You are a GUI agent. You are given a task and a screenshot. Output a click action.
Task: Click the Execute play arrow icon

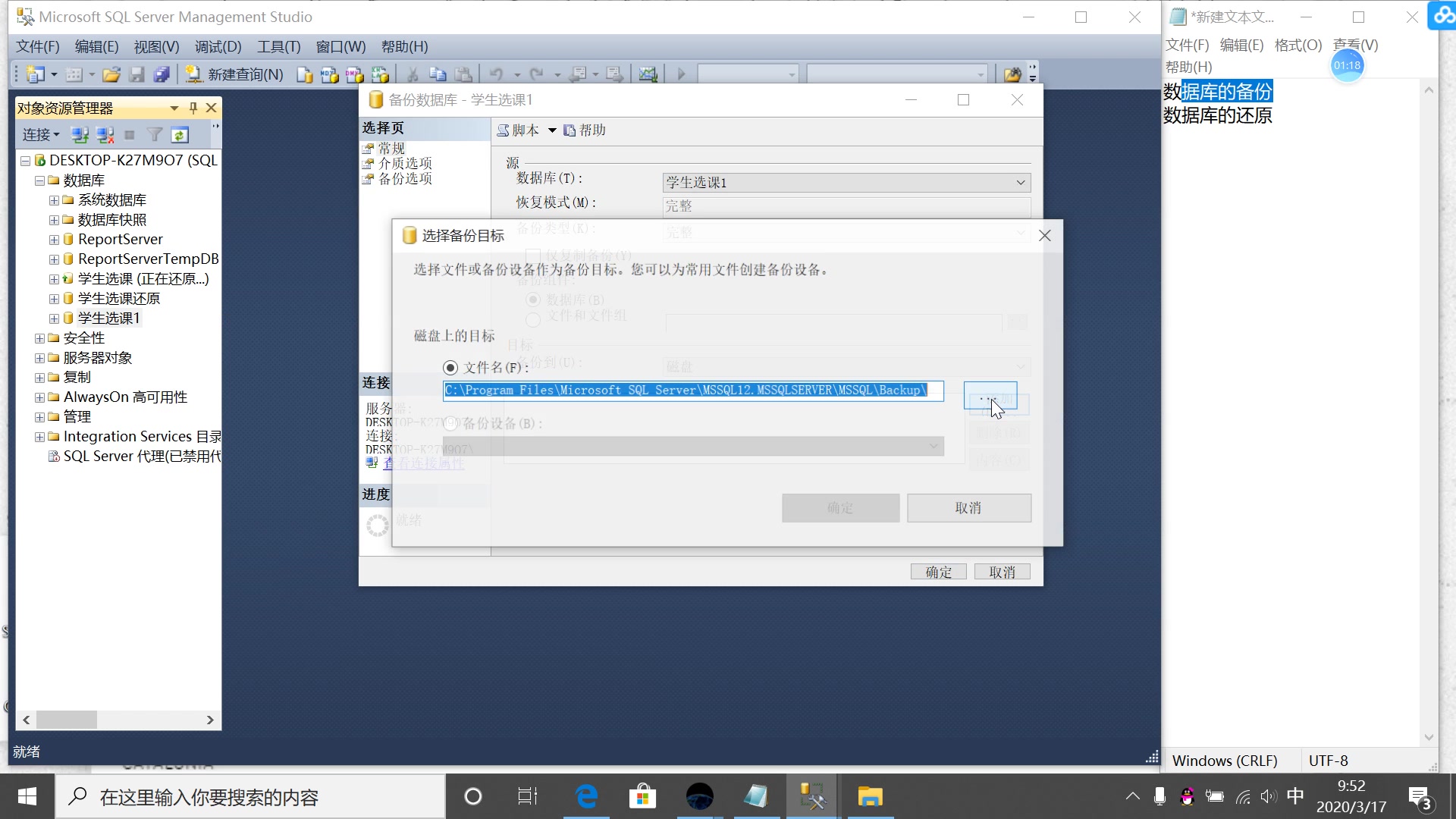pos(681,74)
